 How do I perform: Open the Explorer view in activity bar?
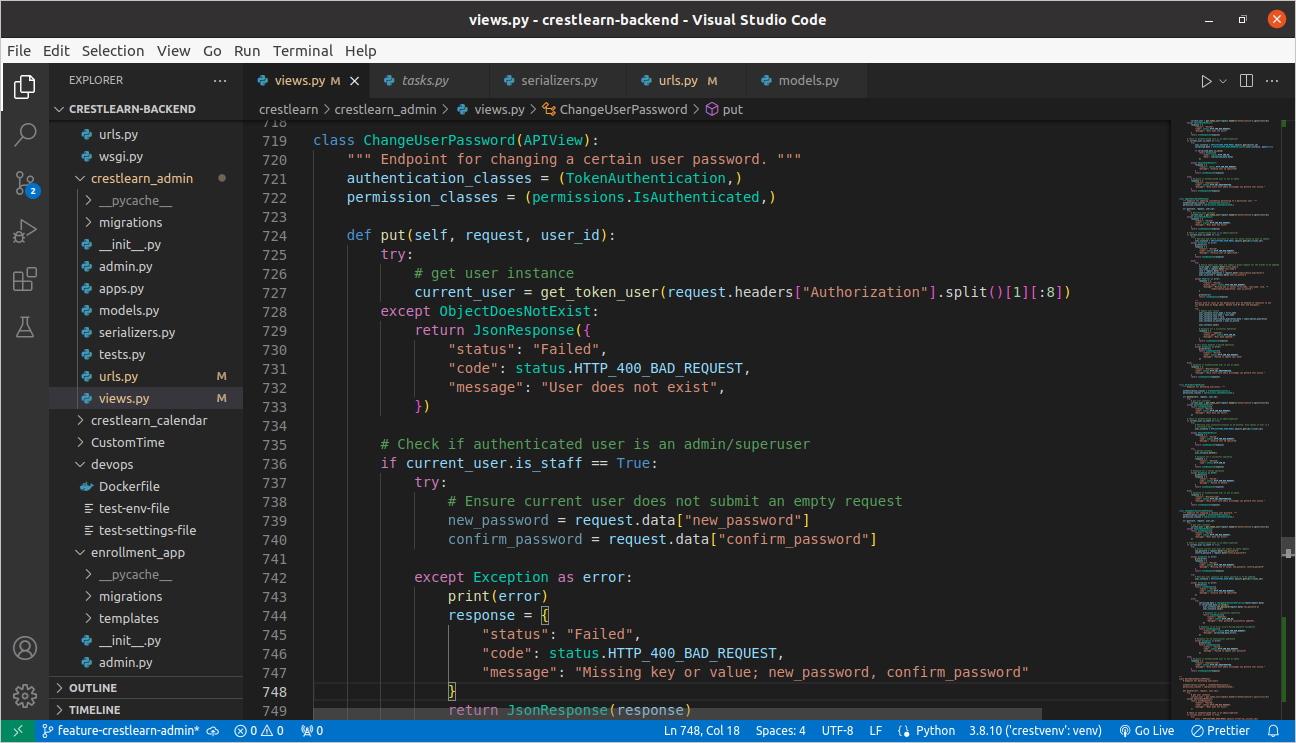click(25, 87)
